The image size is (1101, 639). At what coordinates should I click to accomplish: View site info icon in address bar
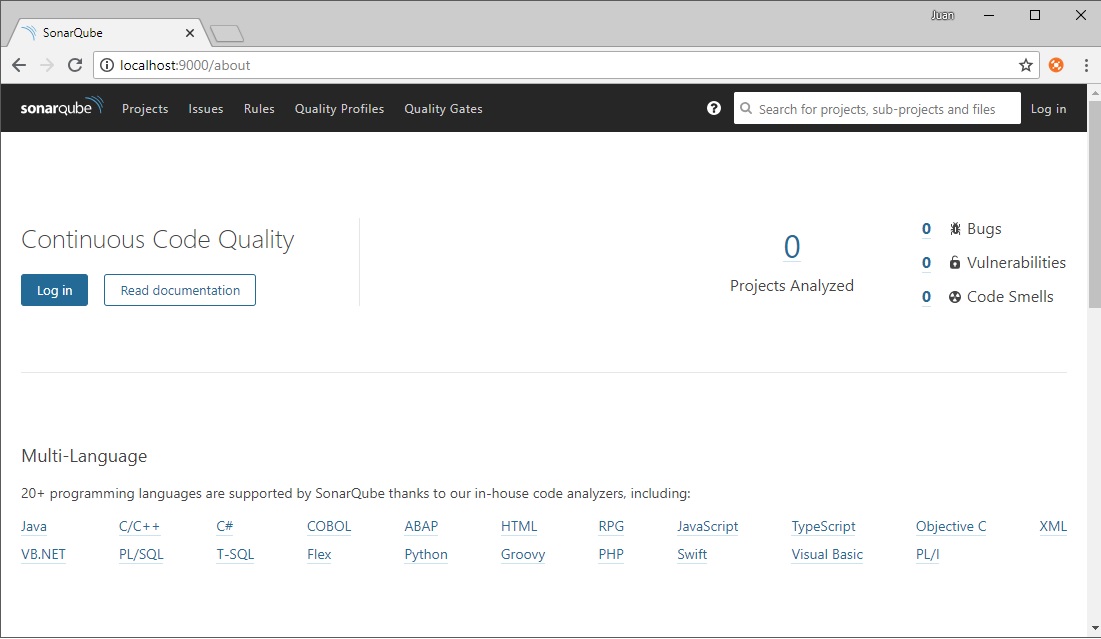pyautogui.click(x=107, y=65)
